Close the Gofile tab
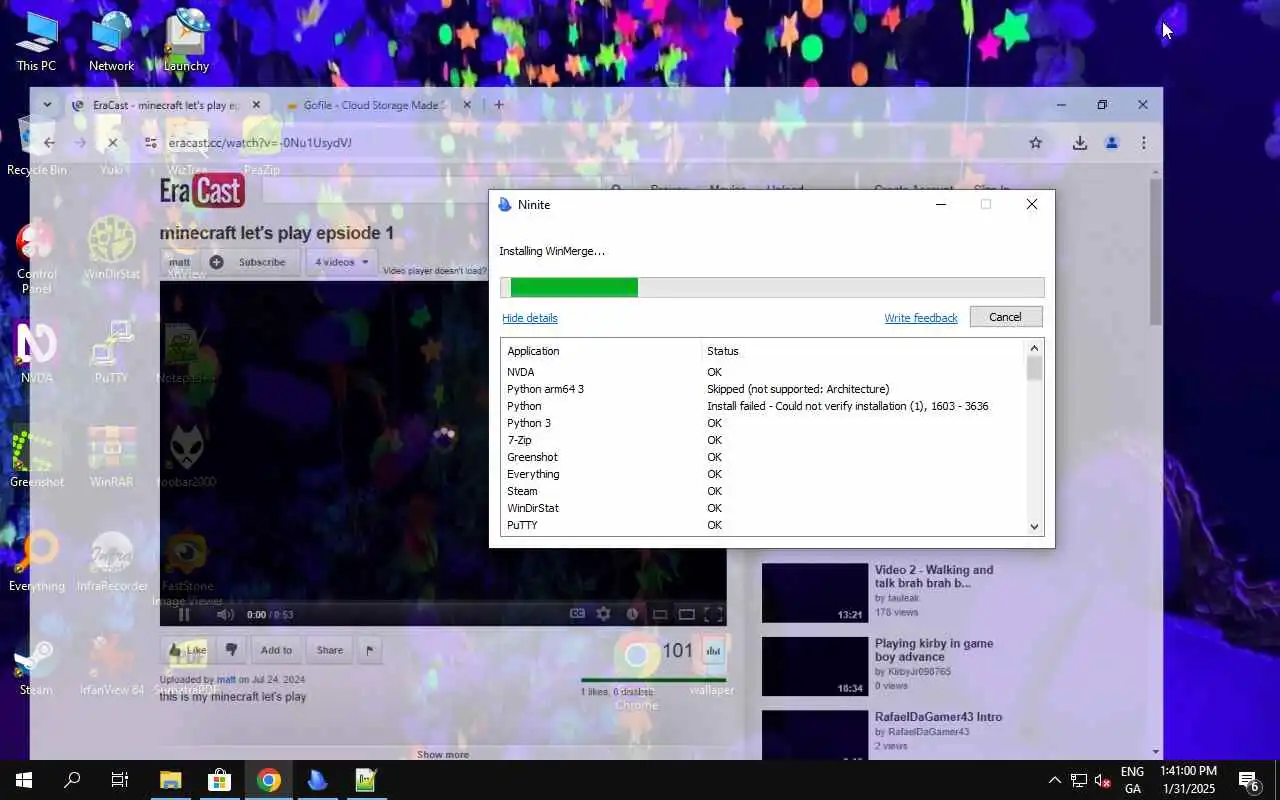The height and width of the screenshot is (800, 1280). [x=466, y=105]
